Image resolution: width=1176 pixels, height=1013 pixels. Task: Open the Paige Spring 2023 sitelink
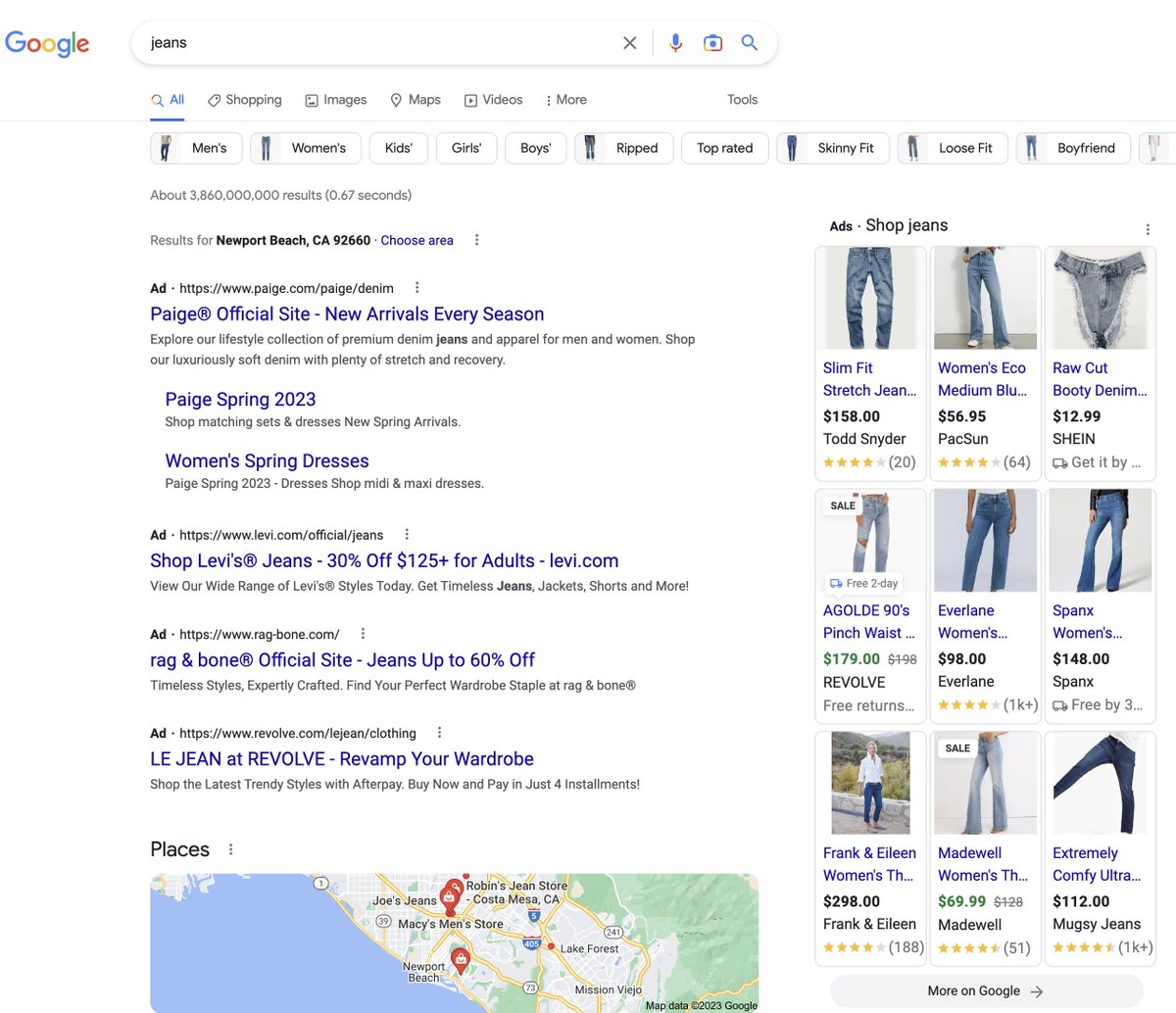click(x=240, y=400)
